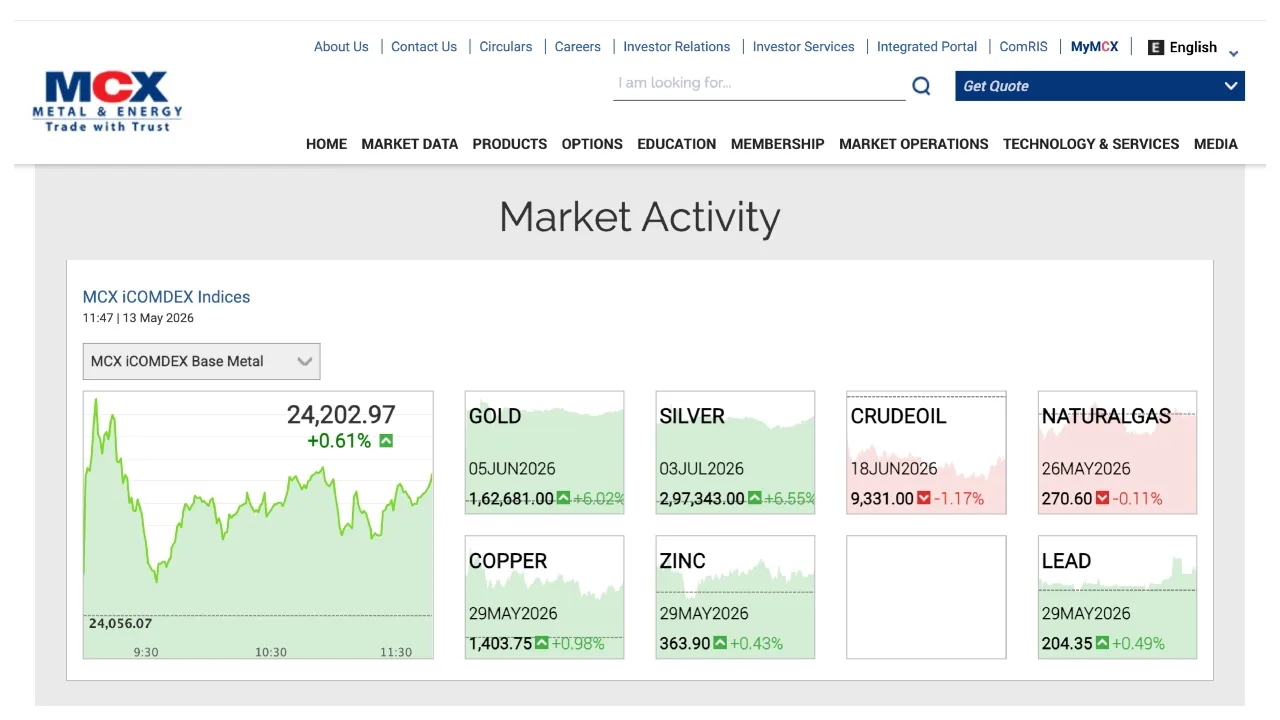Click COPPER green up arrow icon
The height and width of the screenshot is (720, 1280).
click(x=541, y=643)
